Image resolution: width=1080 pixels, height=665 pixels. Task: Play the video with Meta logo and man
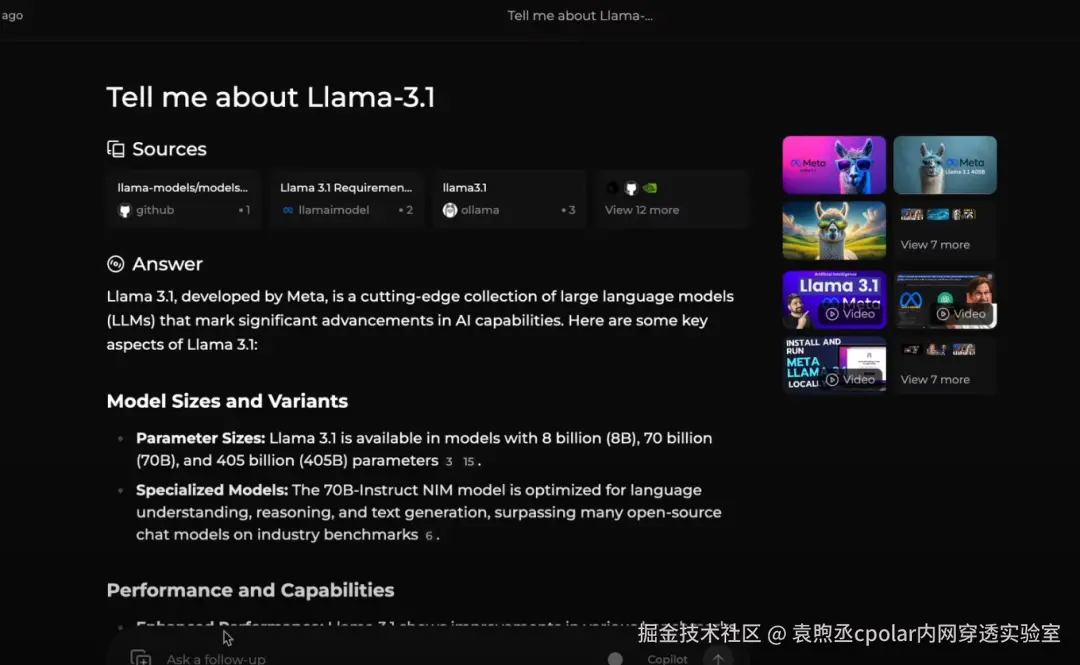click(x=945, y=300)
